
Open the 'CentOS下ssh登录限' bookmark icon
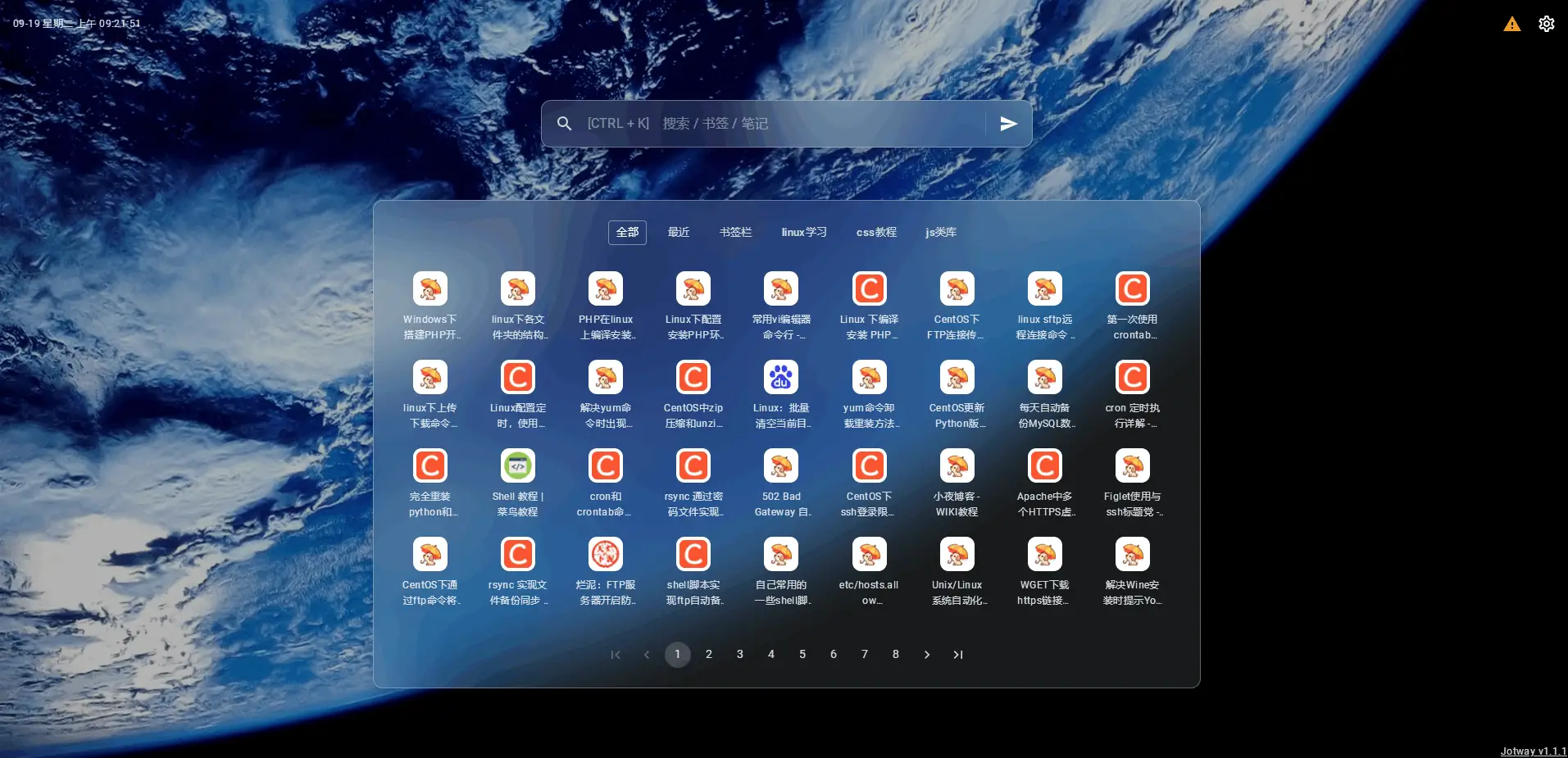pyautogui.click(x=870, y=465)
